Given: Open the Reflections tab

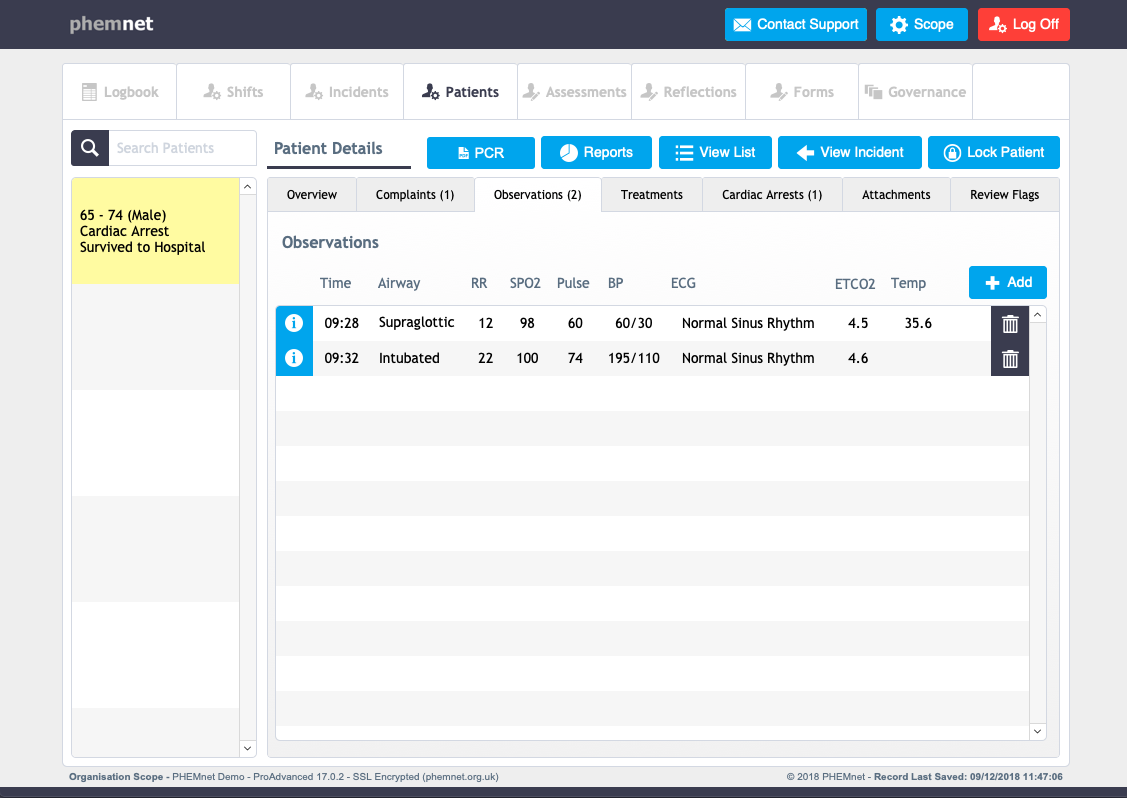Looking at the screenshot, I should pyautogui.click(x=689, y=92).
